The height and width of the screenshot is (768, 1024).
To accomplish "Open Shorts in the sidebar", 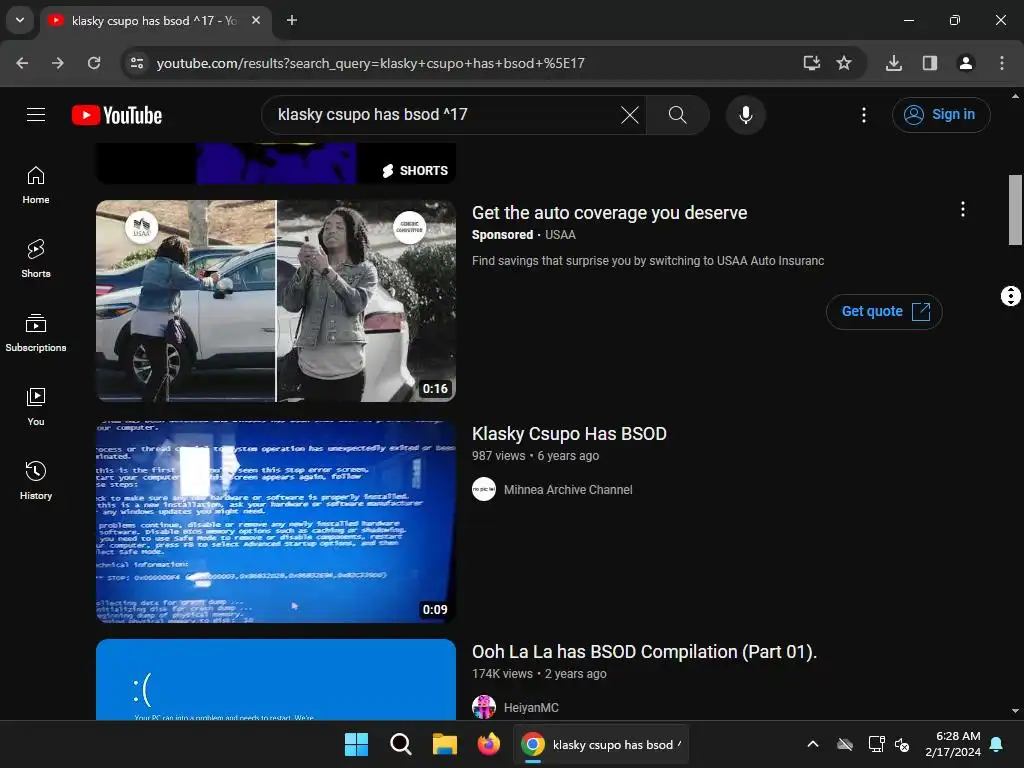I will coord(36,259).
